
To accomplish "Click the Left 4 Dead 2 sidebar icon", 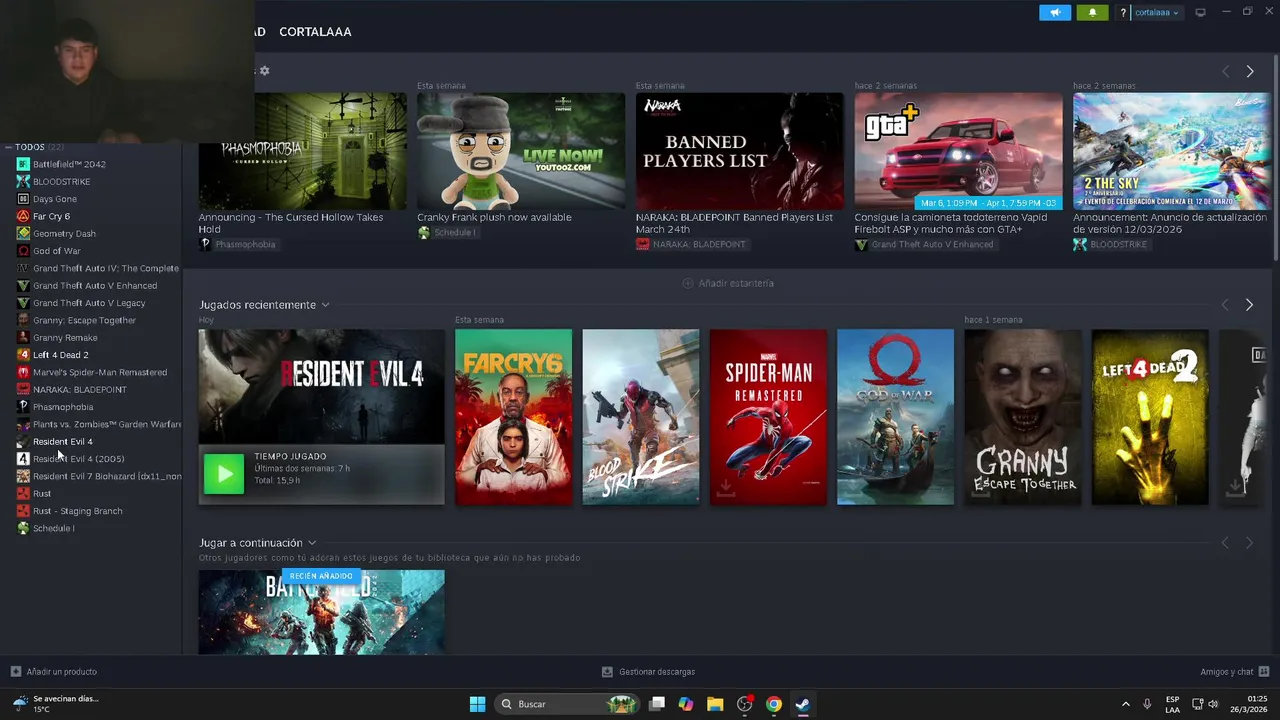I will tap(23, 355).
